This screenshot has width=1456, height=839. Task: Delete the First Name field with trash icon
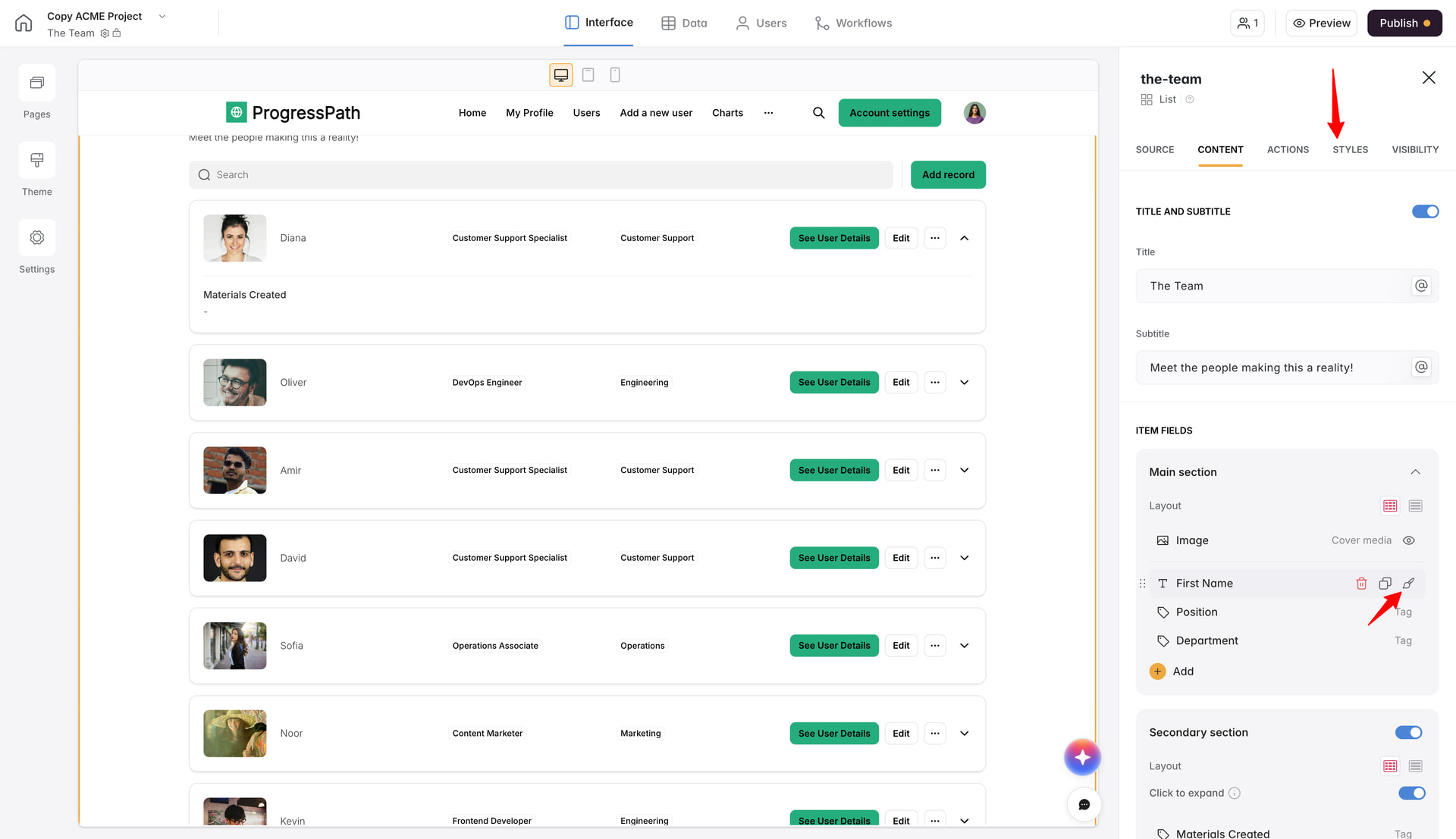pyautogui.click(x=1361, y=584)
